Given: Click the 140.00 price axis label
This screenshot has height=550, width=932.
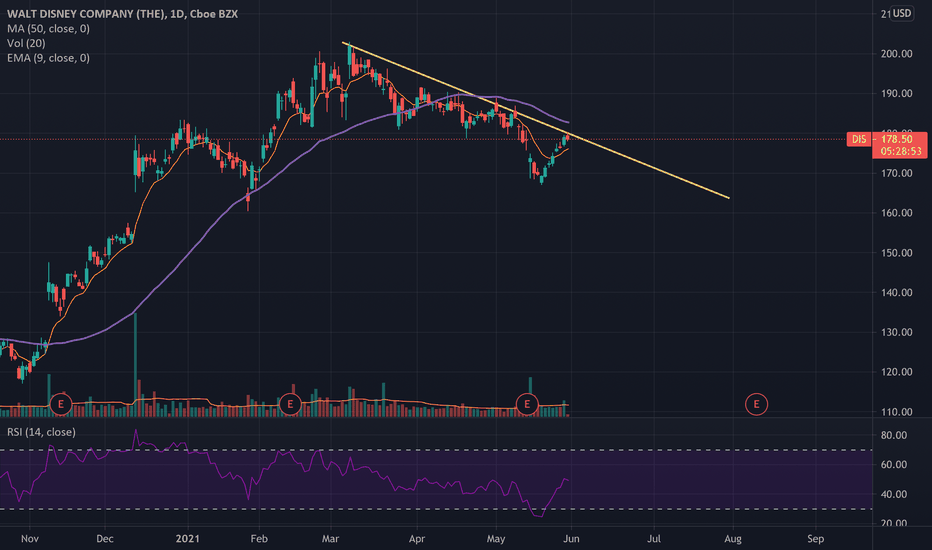Looking at the screenshot, I should [896, 293].
